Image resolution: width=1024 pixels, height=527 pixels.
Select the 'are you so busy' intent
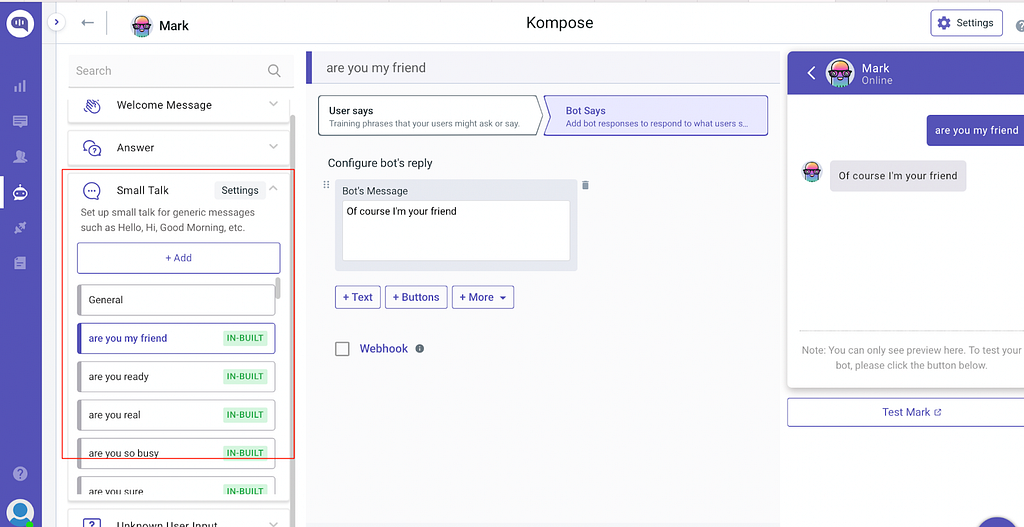[x=176, y=453]
